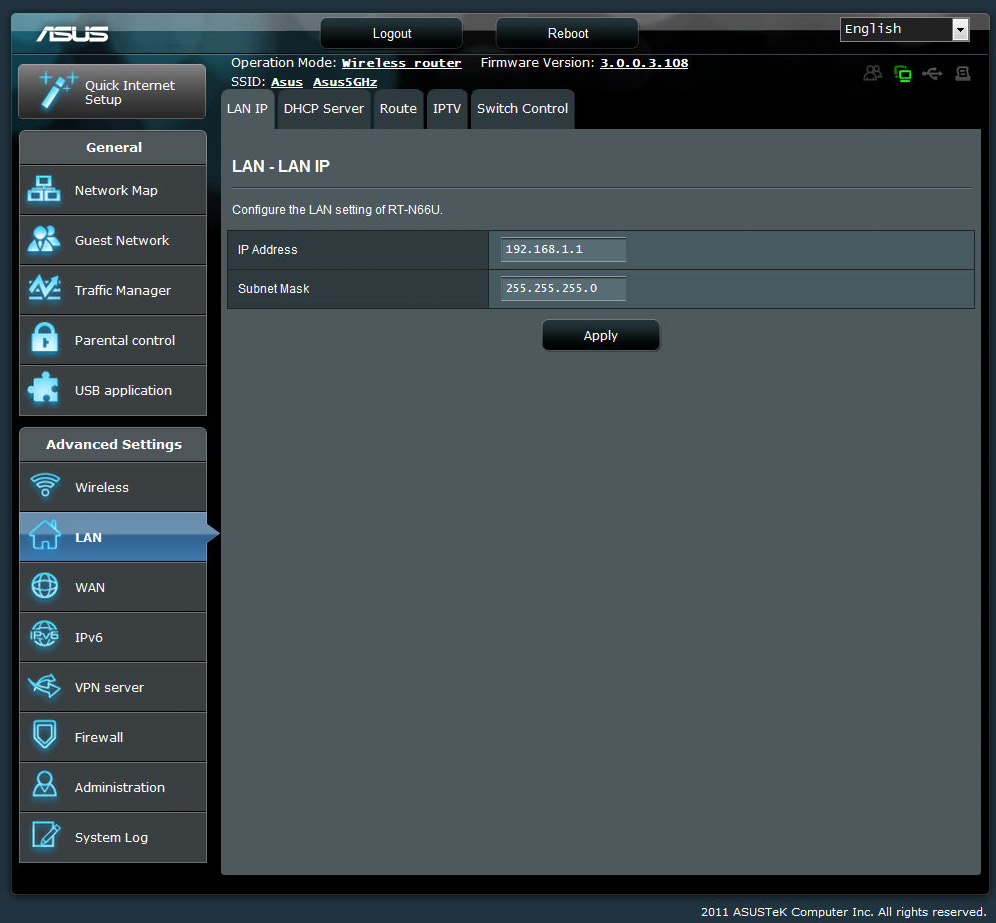Click the IP Address input field

tap(563, 249)
